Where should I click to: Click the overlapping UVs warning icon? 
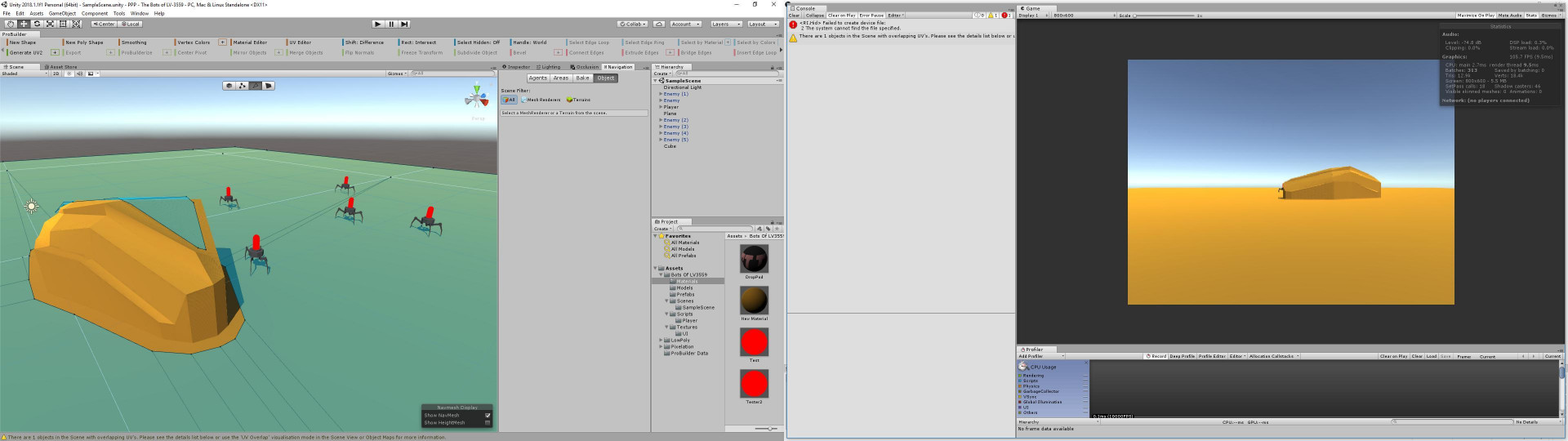(793, 38)
